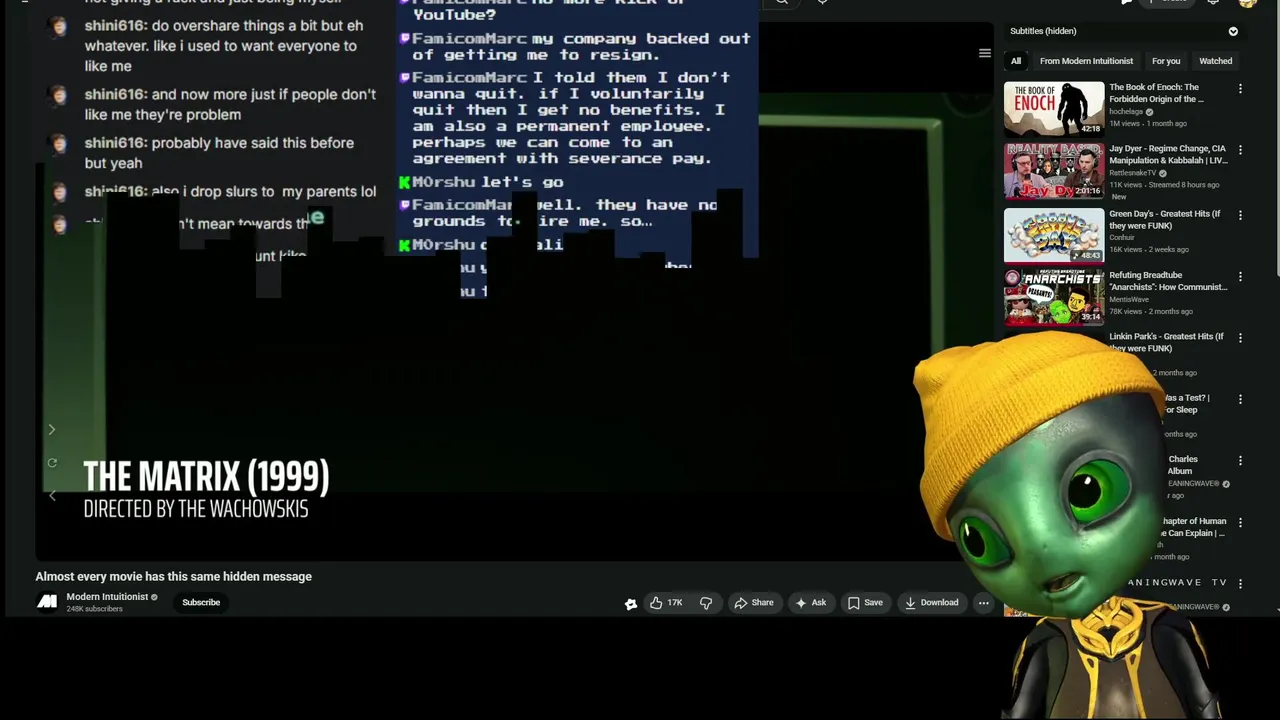Image resolution: width=1280 pixels, height=720 pixels.
Task: Open options for 'chapter of Human' video
Action: 1240,522
